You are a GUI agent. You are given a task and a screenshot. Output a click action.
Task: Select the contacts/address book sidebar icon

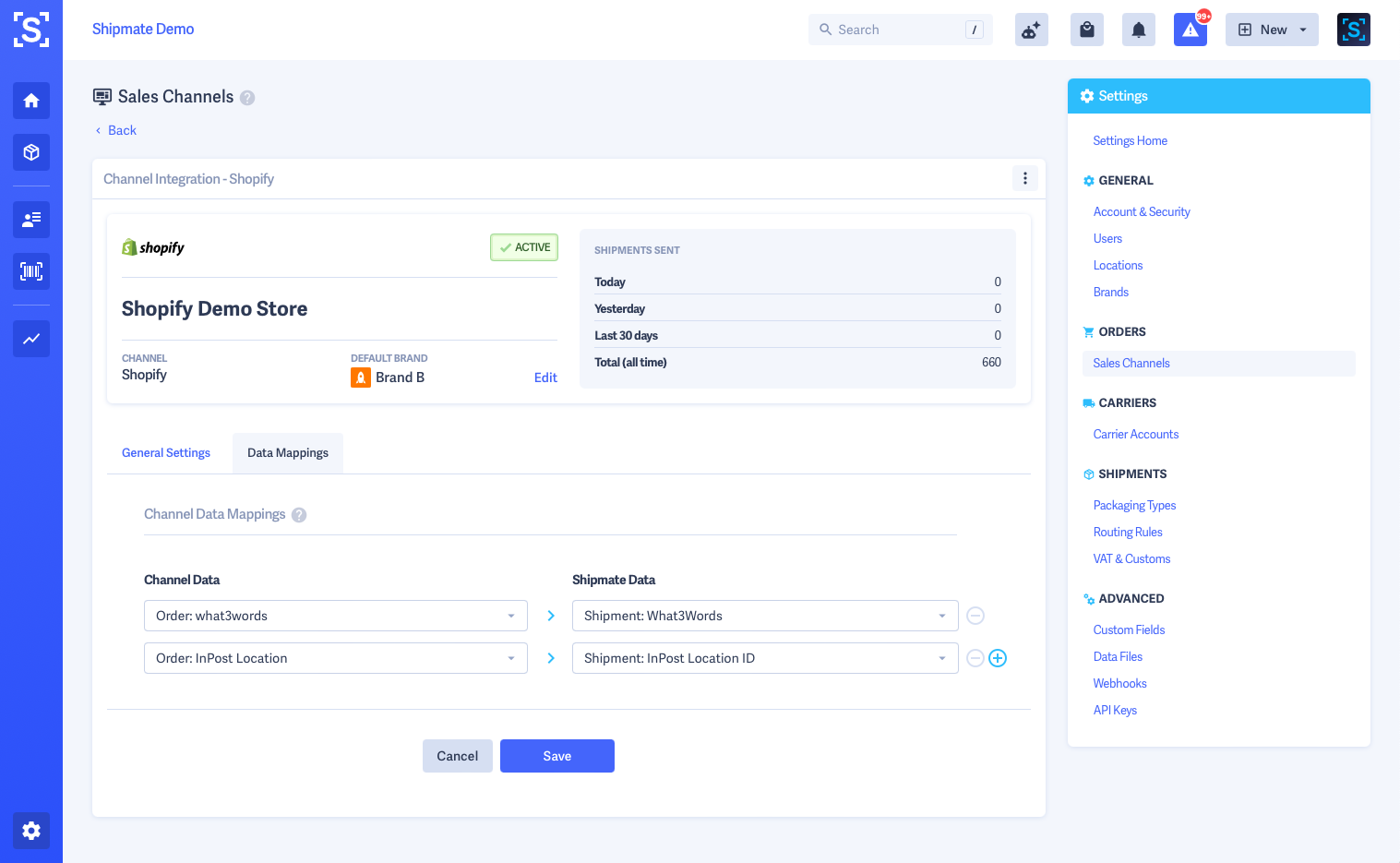click(x=30, y=220)
